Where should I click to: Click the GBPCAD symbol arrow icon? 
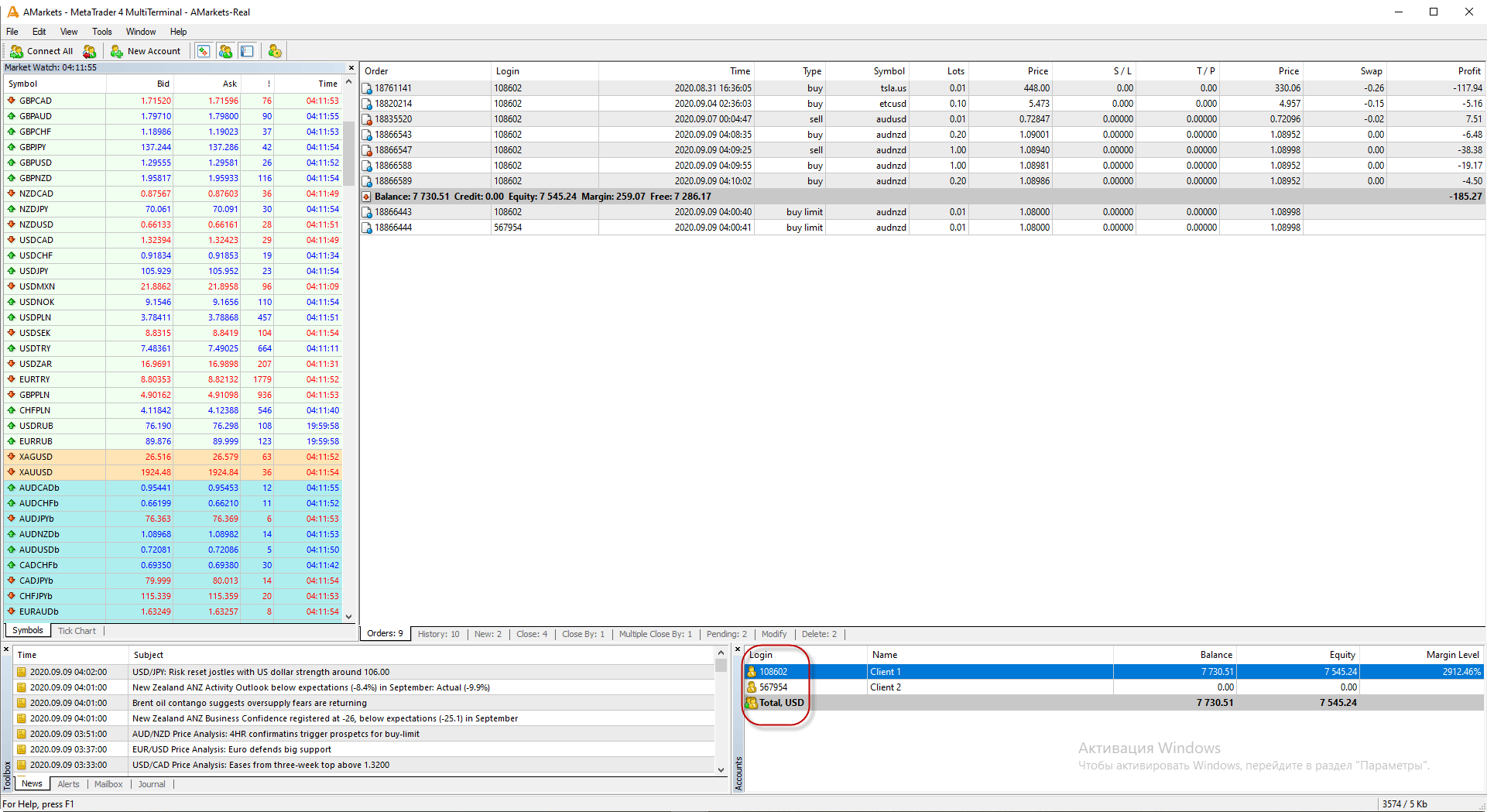tap(12, 101)
